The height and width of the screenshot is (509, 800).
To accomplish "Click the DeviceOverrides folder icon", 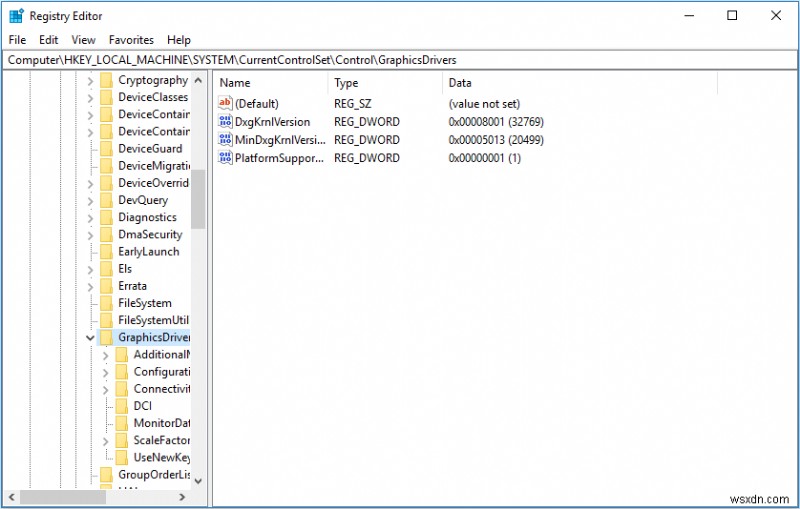I will [106, 183].
